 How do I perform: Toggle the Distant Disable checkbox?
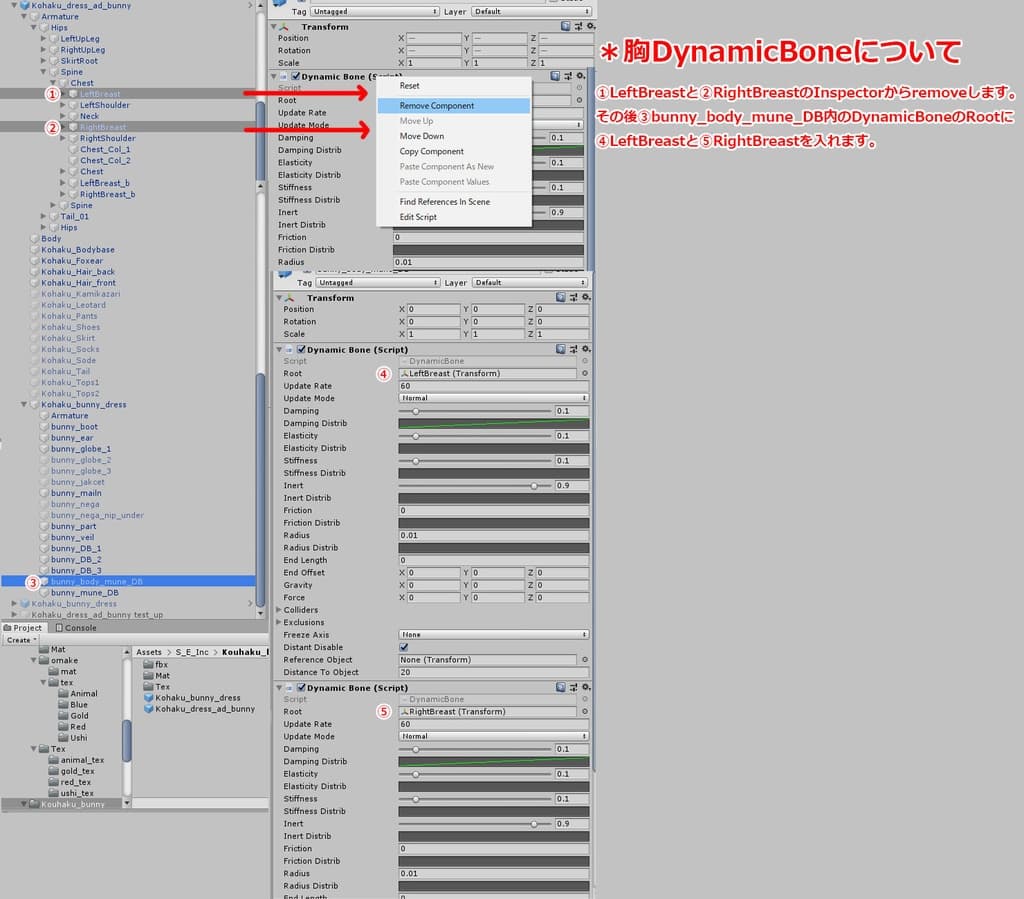coord(404,647)
